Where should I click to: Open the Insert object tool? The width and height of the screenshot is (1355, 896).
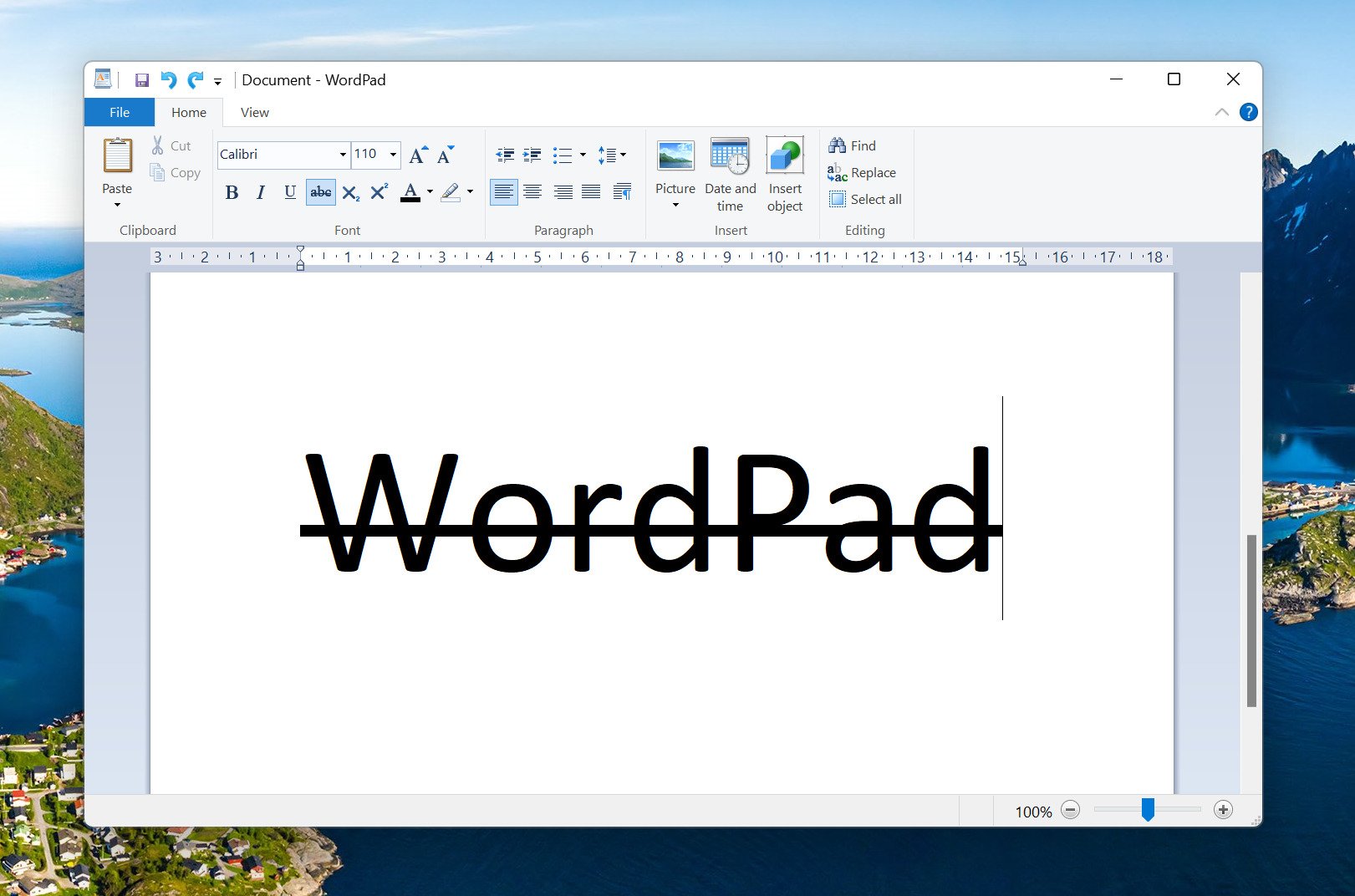[784, 171]
